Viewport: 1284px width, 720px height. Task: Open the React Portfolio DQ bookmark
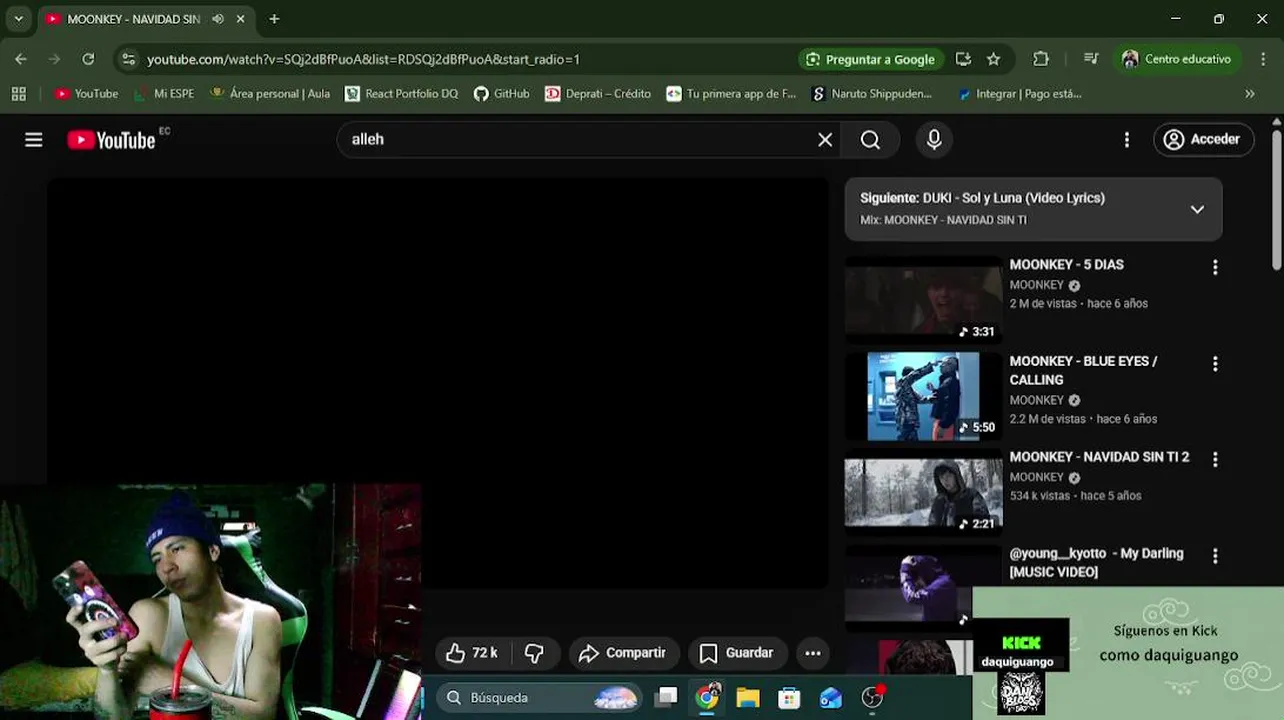click(402, 94)
